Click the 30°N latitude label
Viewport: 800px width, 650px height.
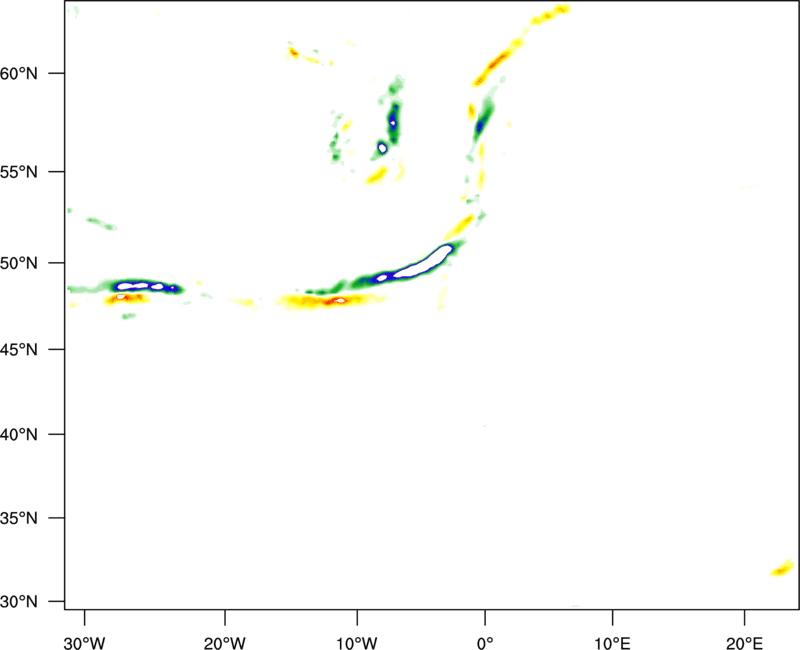tap(19, 602)
